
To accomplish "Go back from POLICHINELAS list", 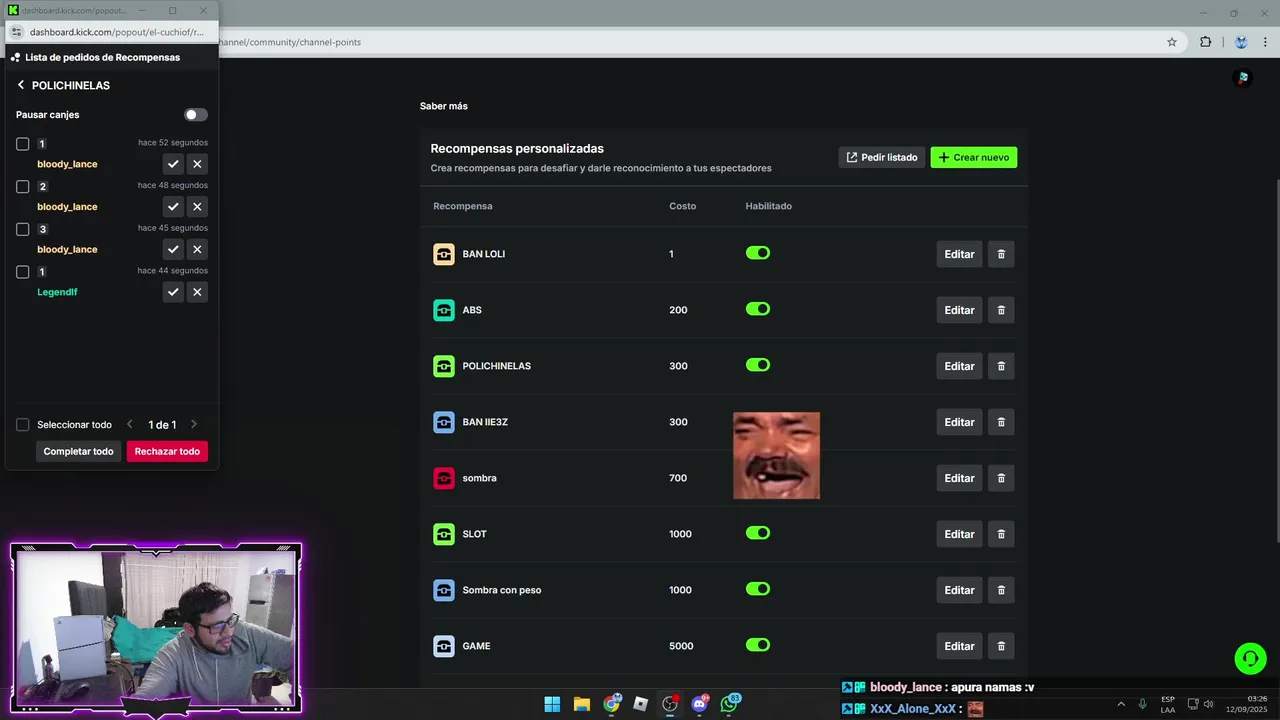I will coord(21,85).
